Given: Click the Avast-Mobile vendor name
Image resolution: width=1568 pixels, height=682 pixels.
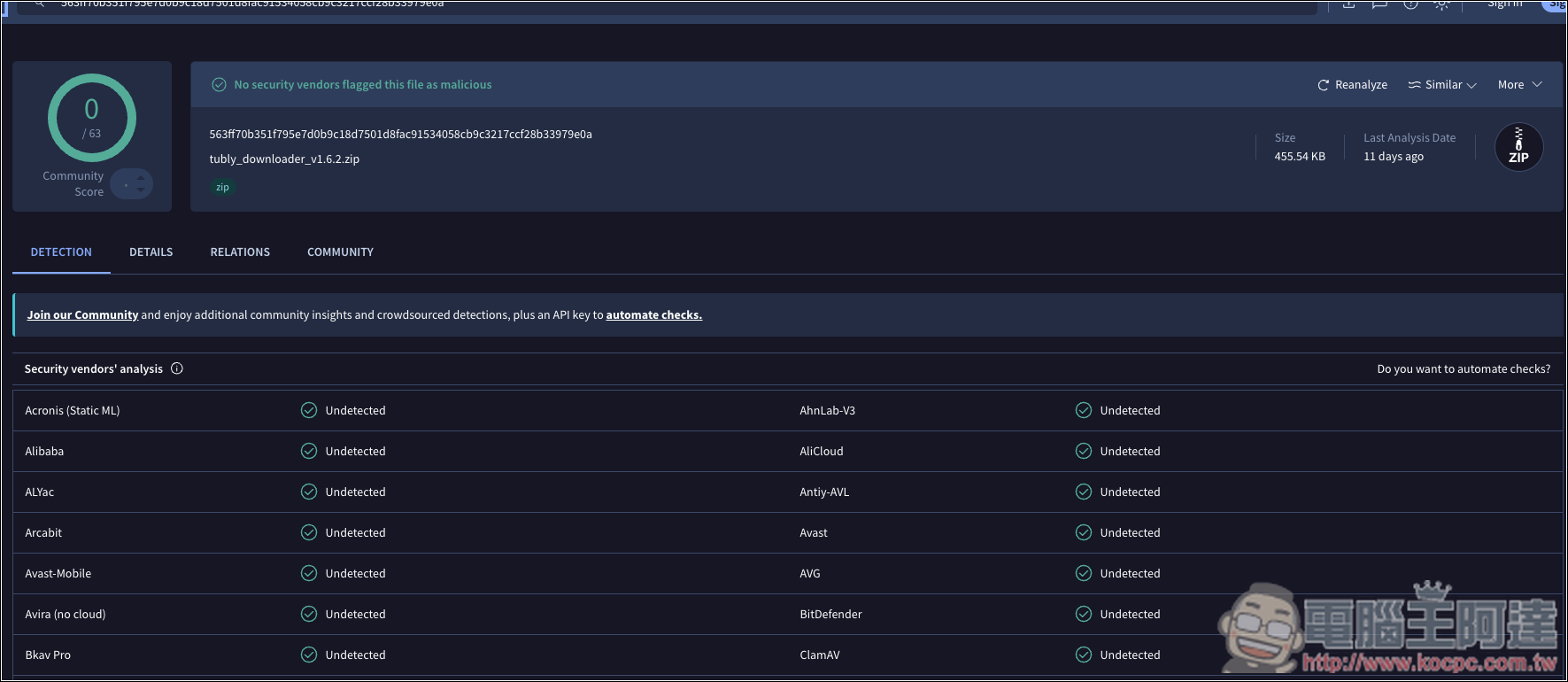Looking at the screenshot, I should [58, 574].
